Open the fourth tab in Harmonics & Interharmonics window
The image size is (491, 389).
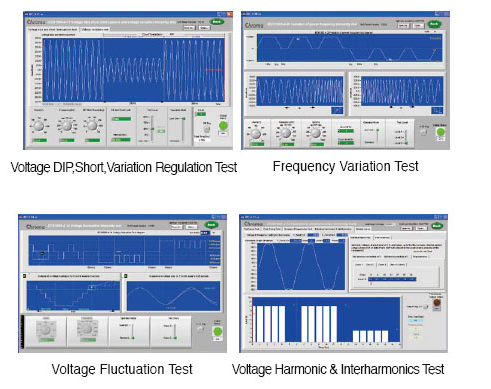[x=333, y=229]
